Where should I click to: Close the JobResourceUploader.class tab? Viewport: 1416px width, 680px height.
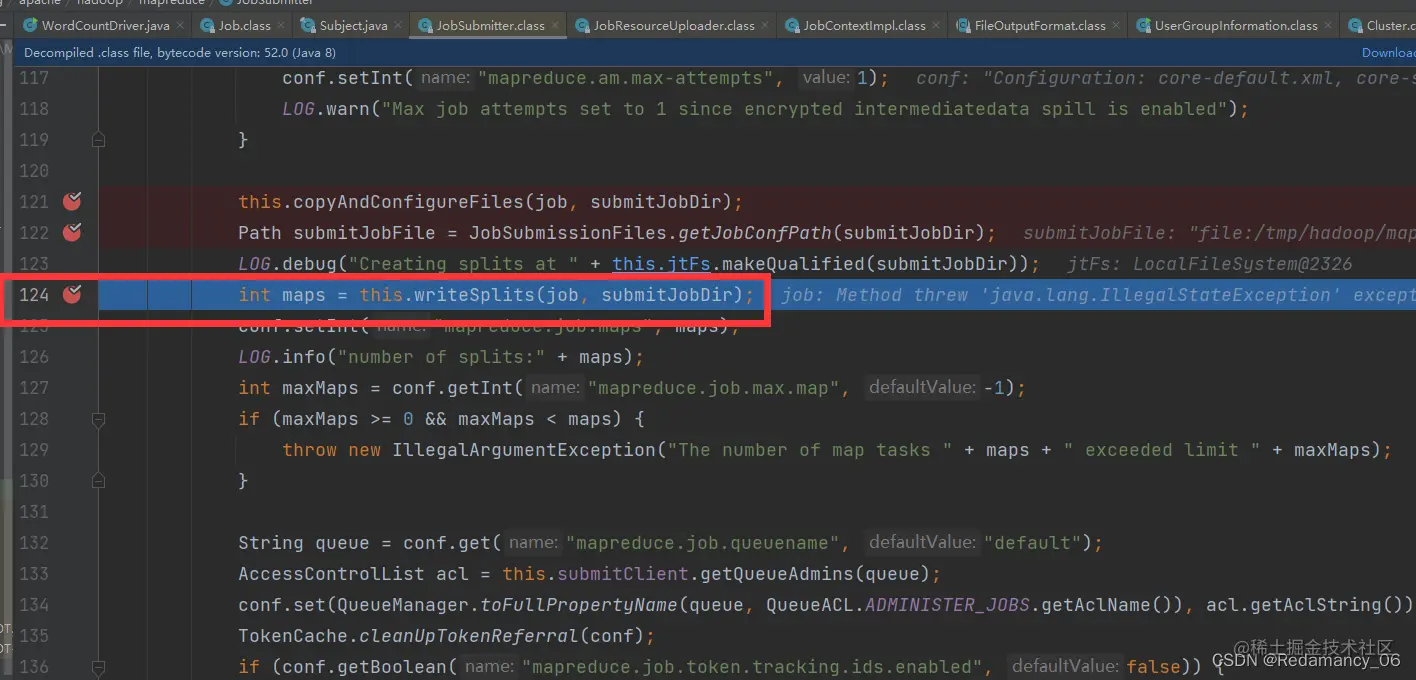click(763, 26)
